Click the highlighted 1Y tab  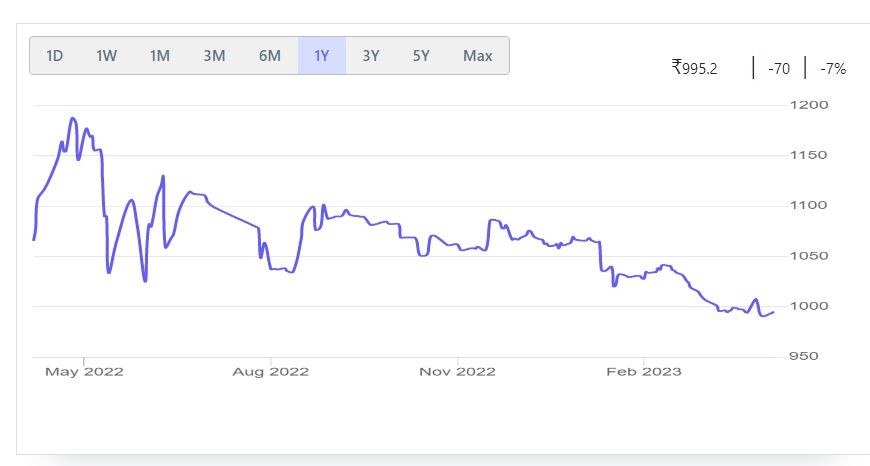click(322, 55)
